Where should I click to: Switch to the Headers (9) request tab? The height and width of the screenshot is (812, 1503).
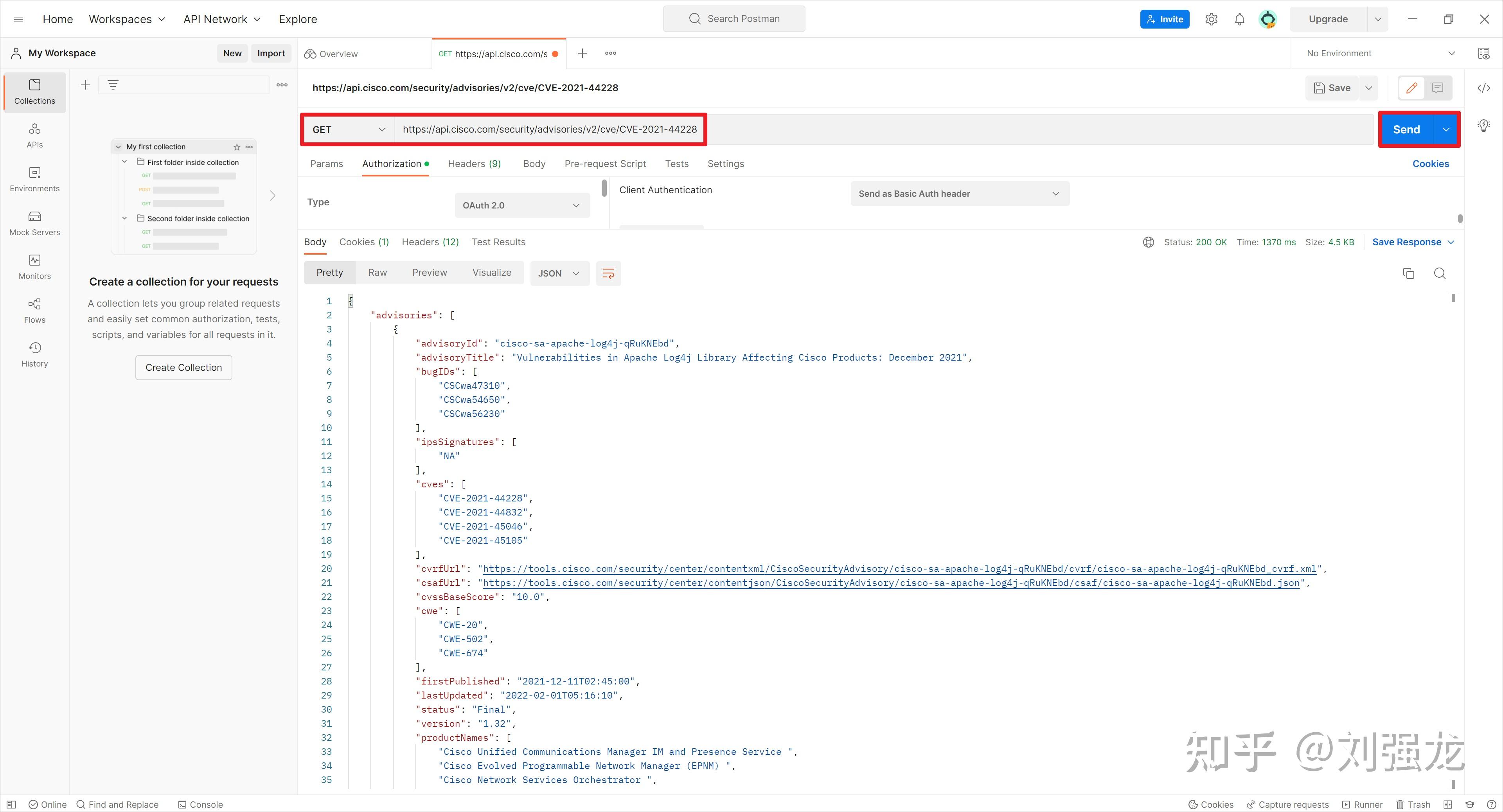tap(474, 164)
